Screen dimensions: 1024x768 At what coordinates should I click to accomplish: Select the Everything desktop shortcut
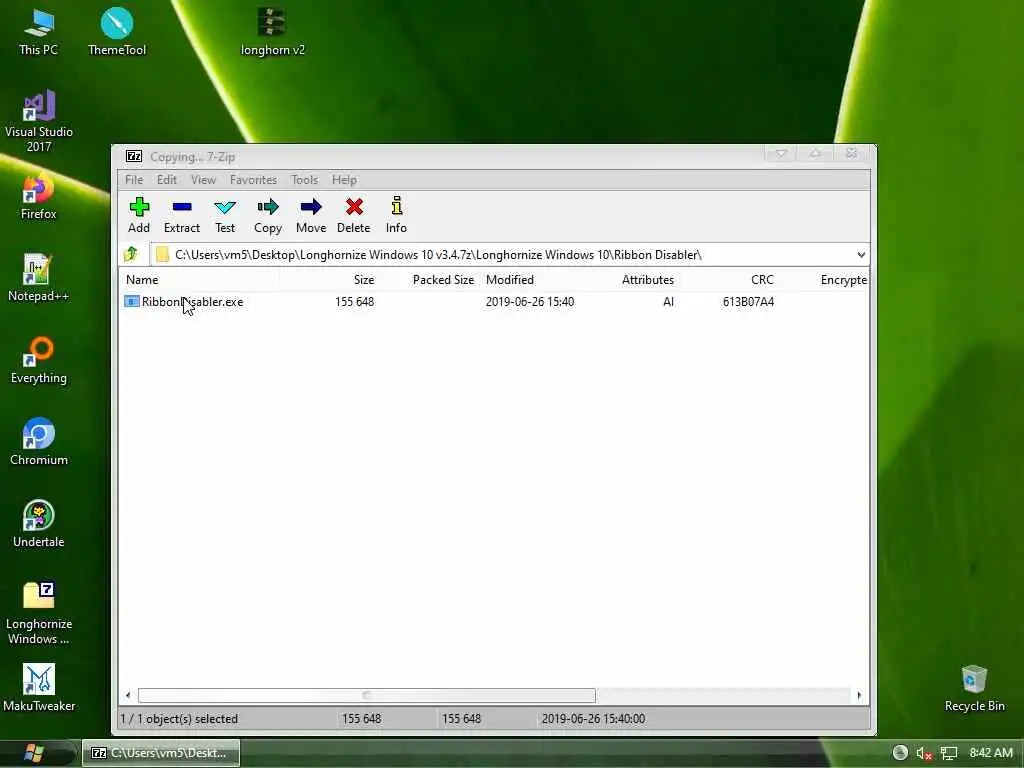coord(39,360)
